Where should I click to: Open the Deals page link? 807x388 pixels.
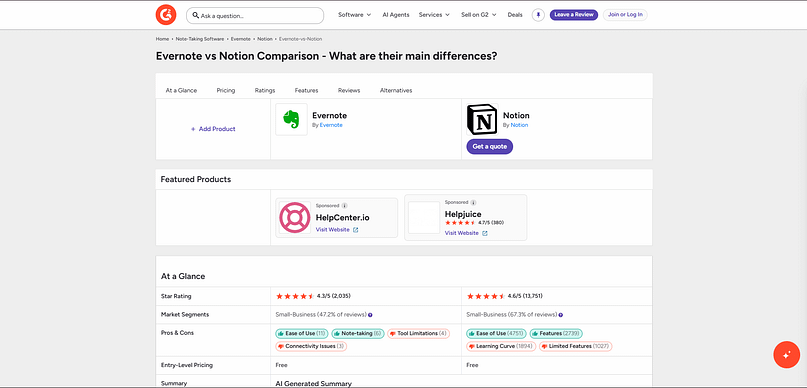click(515, 15)
